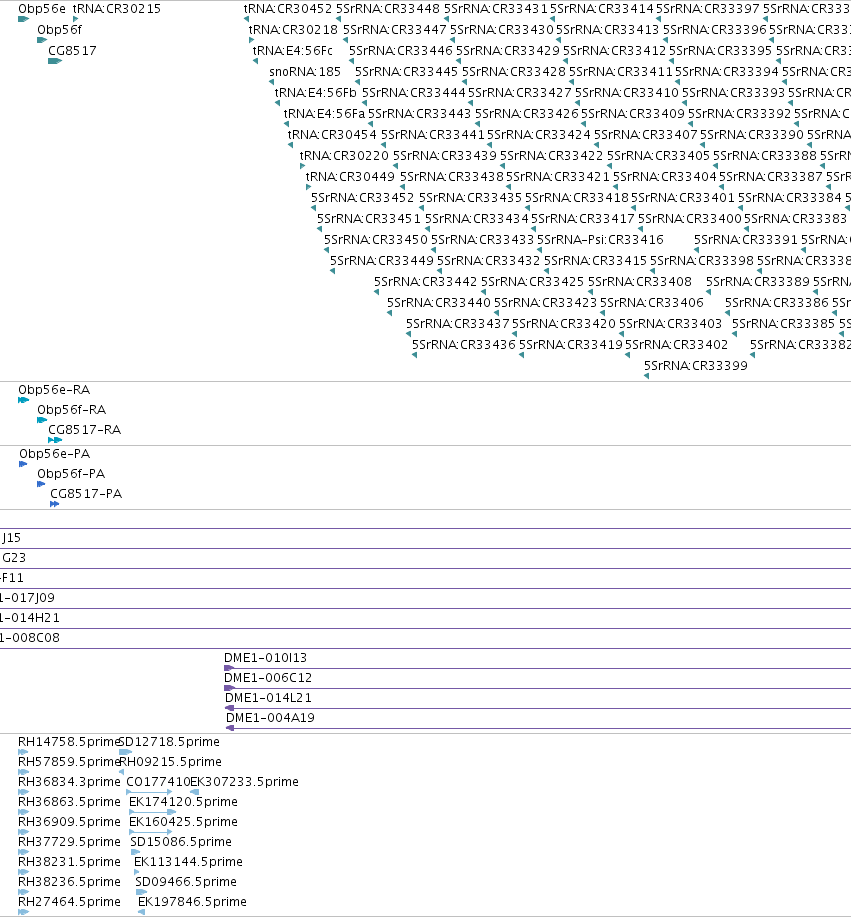This screenshot has height=917, width=851.
Task: Select 5SrRNA:CR33448 feature label
Action: point(388,9)
